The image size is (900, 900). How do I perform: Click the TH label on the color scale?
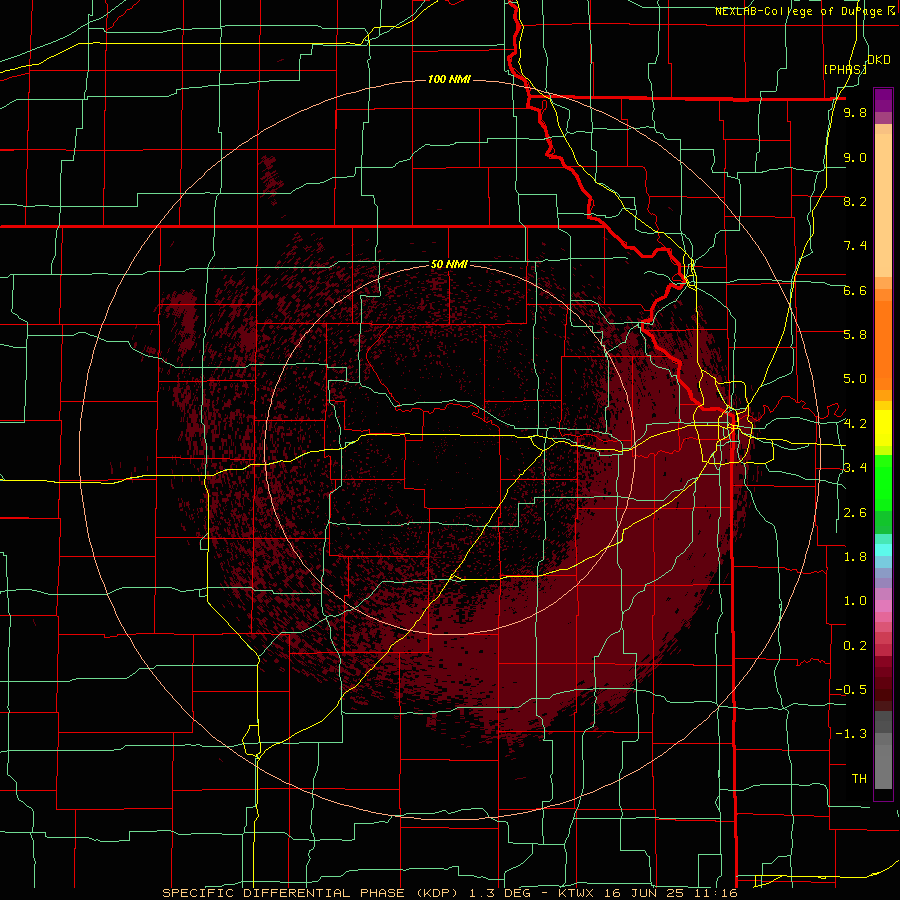859,779
